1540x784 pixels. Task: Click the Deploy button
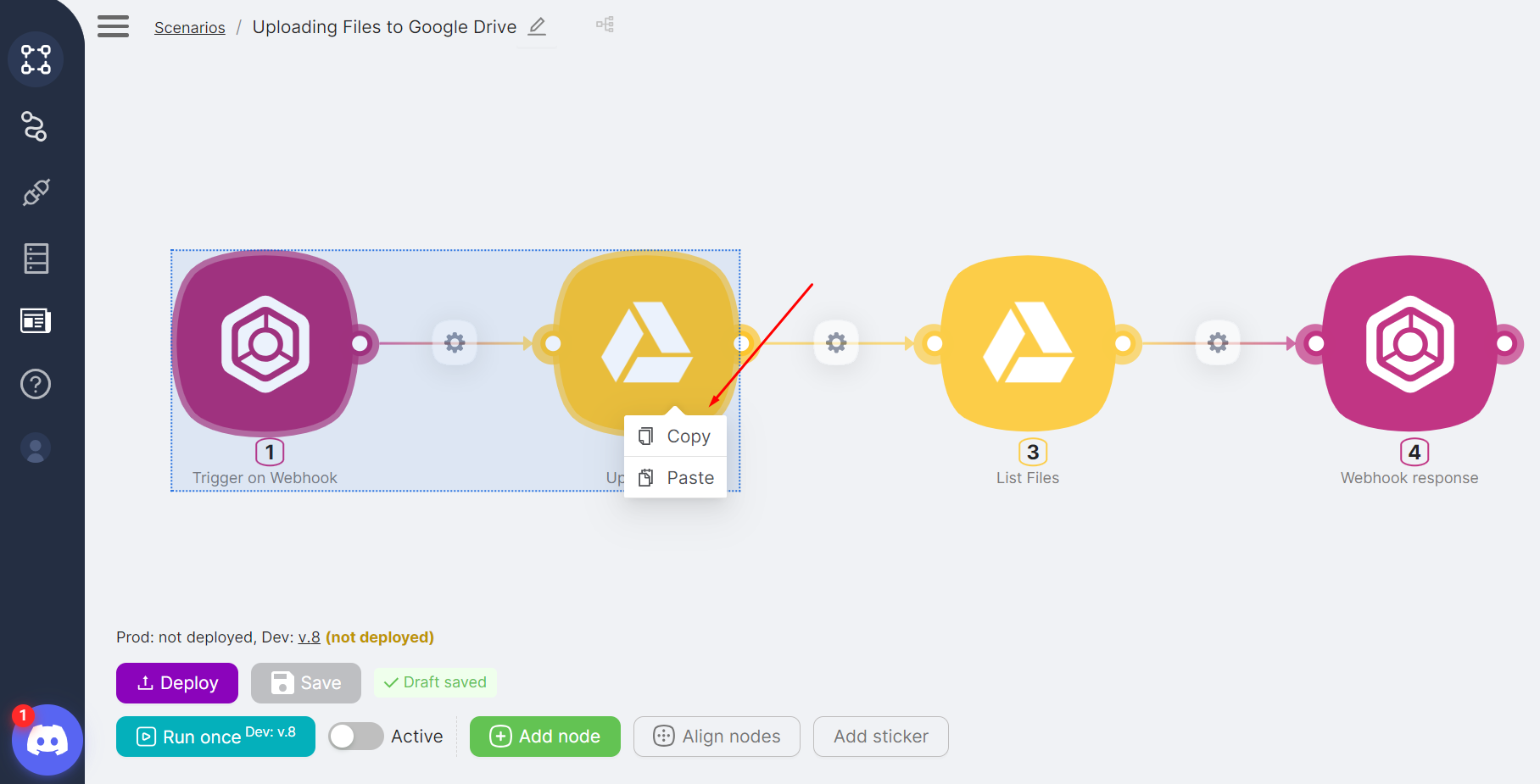[x=177, y=683]
